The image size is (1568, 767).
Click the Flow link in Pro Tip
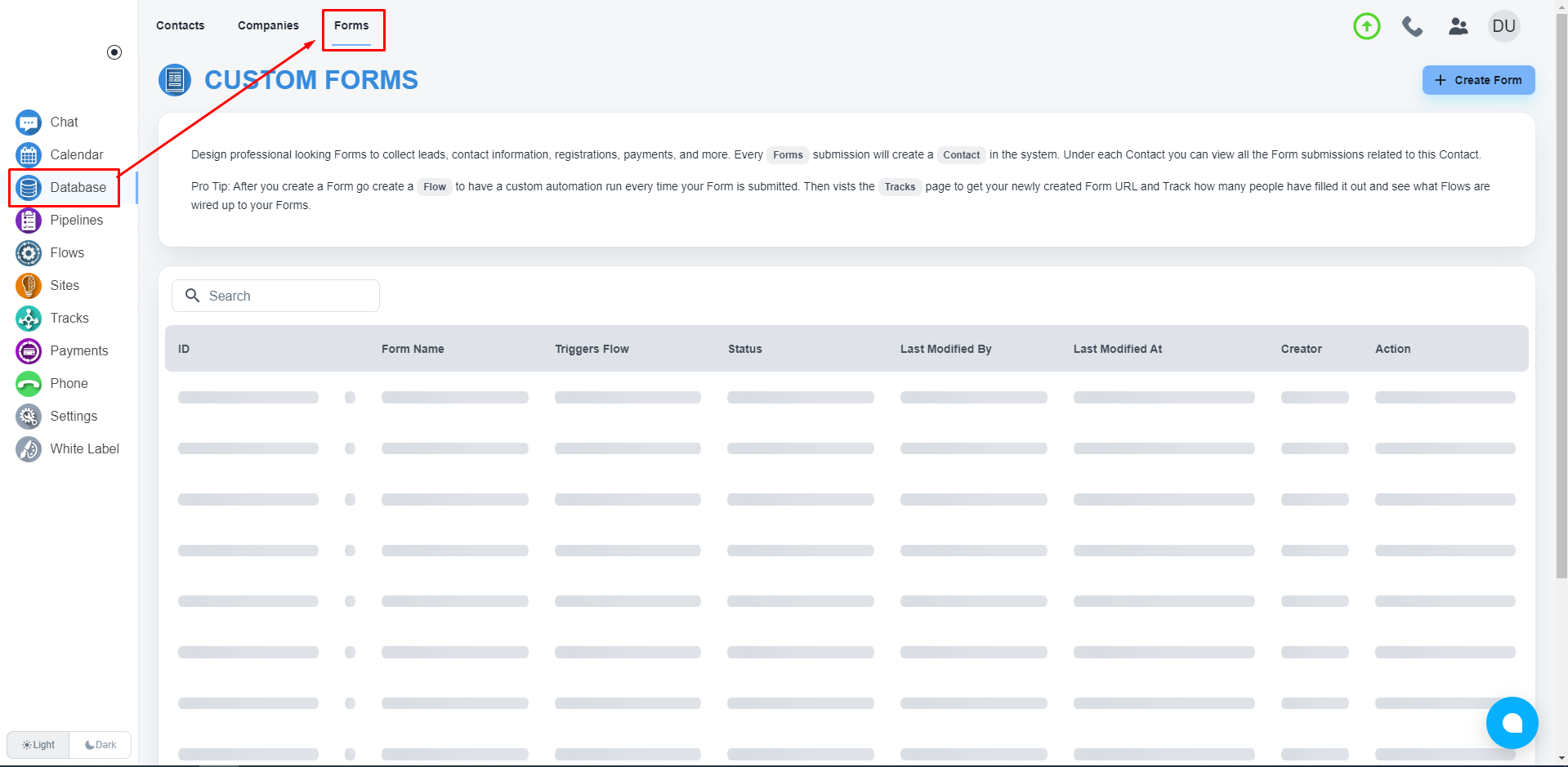(x=435, y=187)
